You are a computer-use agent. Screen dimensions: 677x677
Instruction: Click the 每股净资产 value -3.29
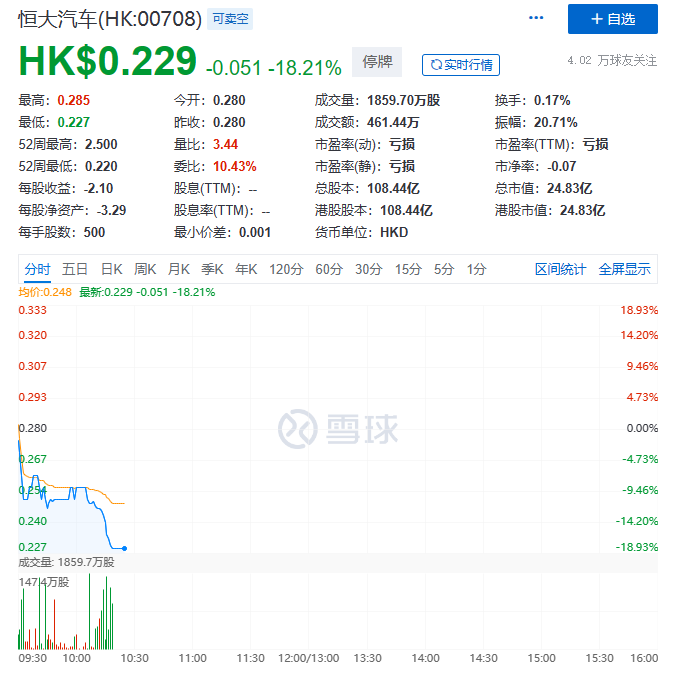111,211
